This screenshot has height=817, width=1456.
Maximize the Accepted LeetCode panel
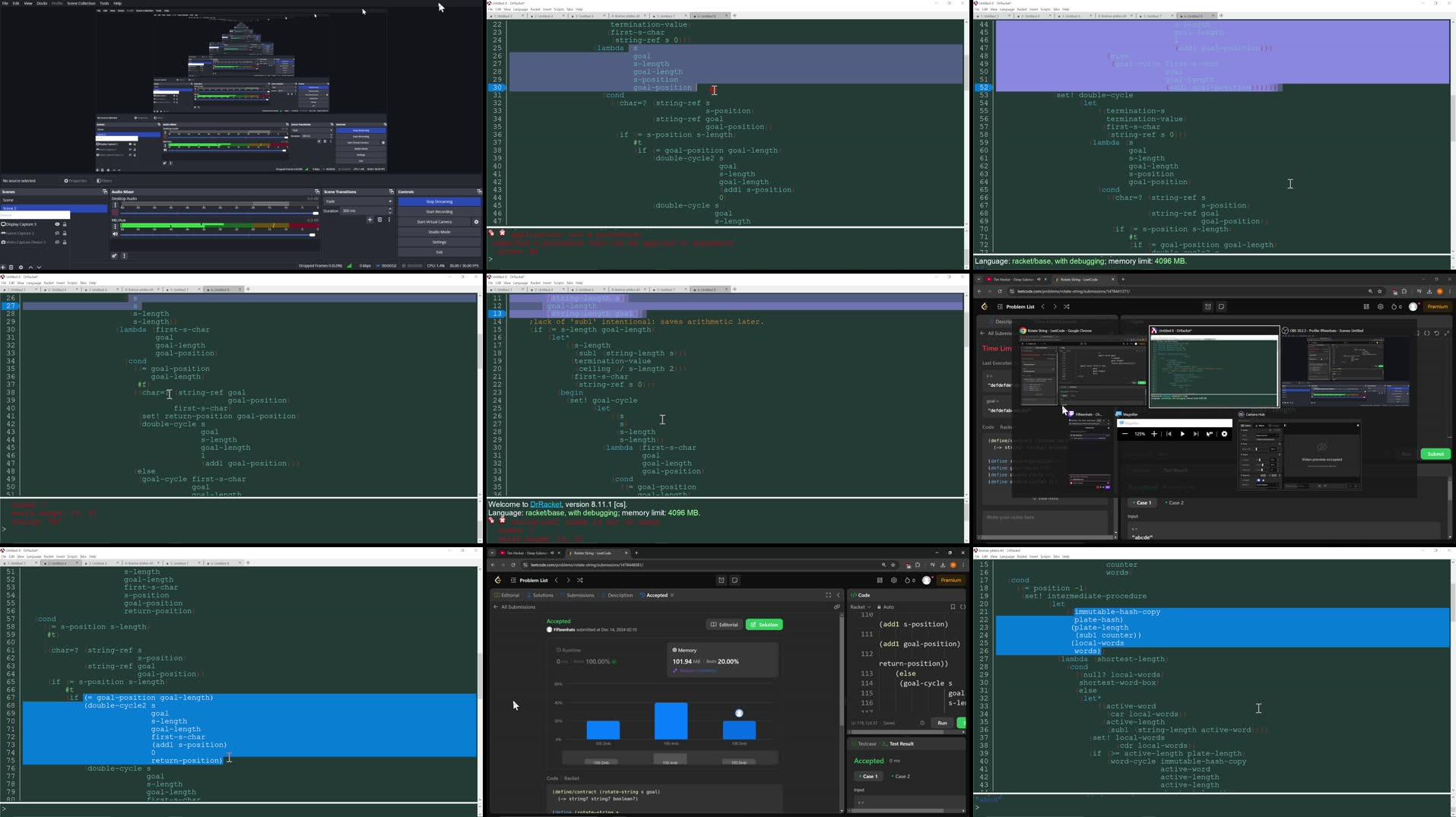tap(828, 595)
